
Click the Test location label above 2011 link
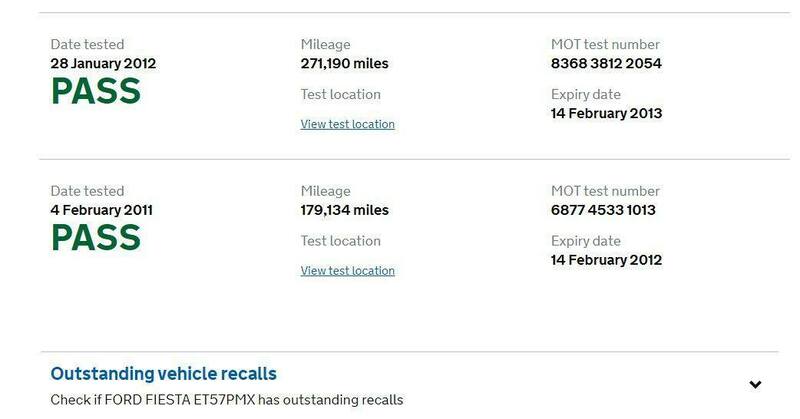[340, 241]
